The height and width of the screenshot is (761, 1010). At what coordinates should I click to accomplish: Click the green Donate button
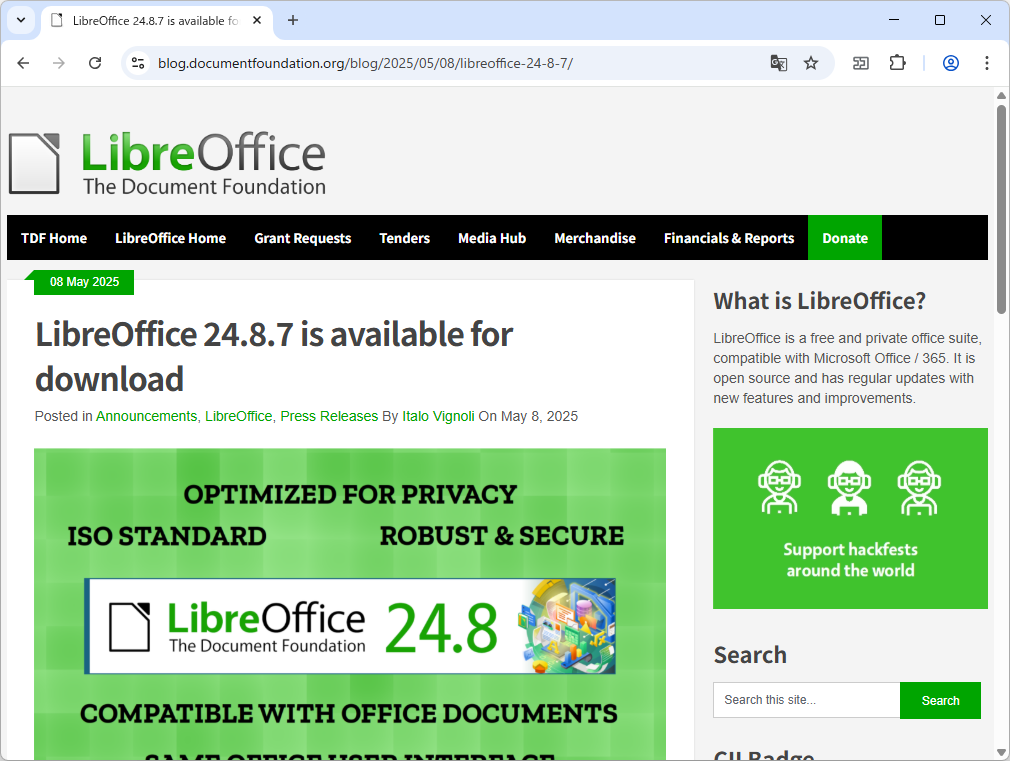[844, 238]
